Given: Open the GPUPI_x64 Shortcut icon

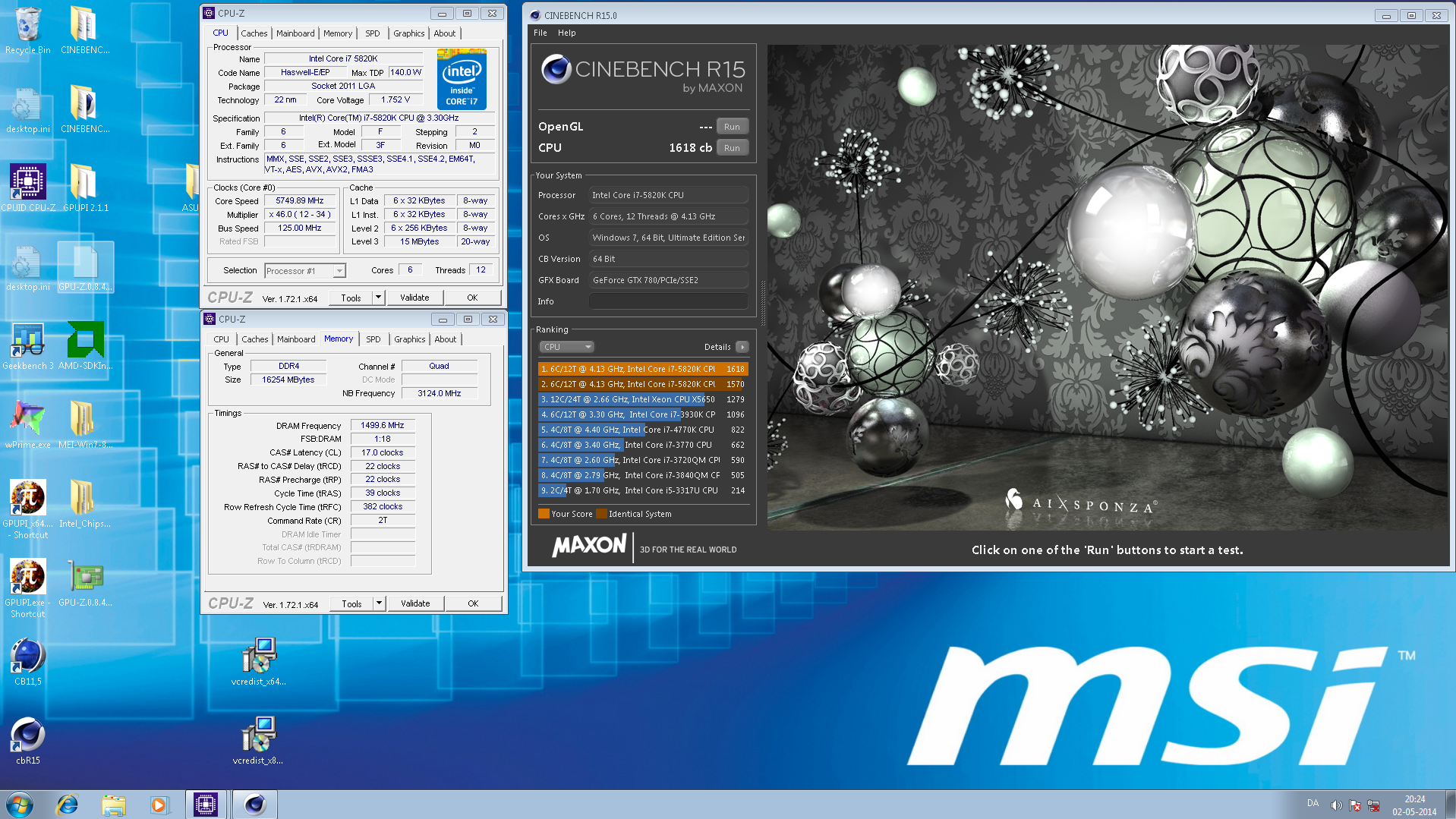Looking at the screenshot, I should click(x=28, y=509).
